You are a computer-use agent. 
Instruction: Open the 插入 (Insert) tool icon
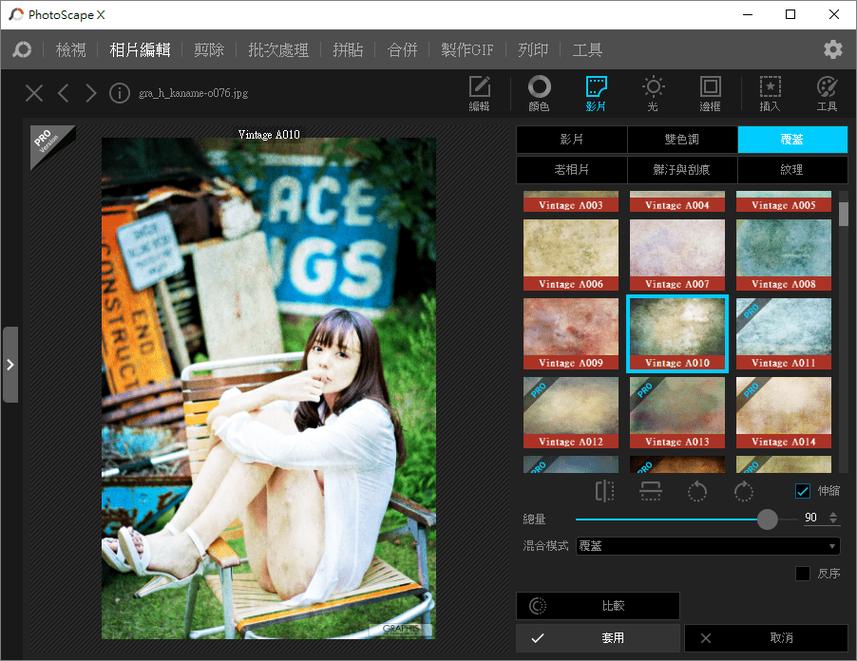pyautogui.click(x=770, y=93)
